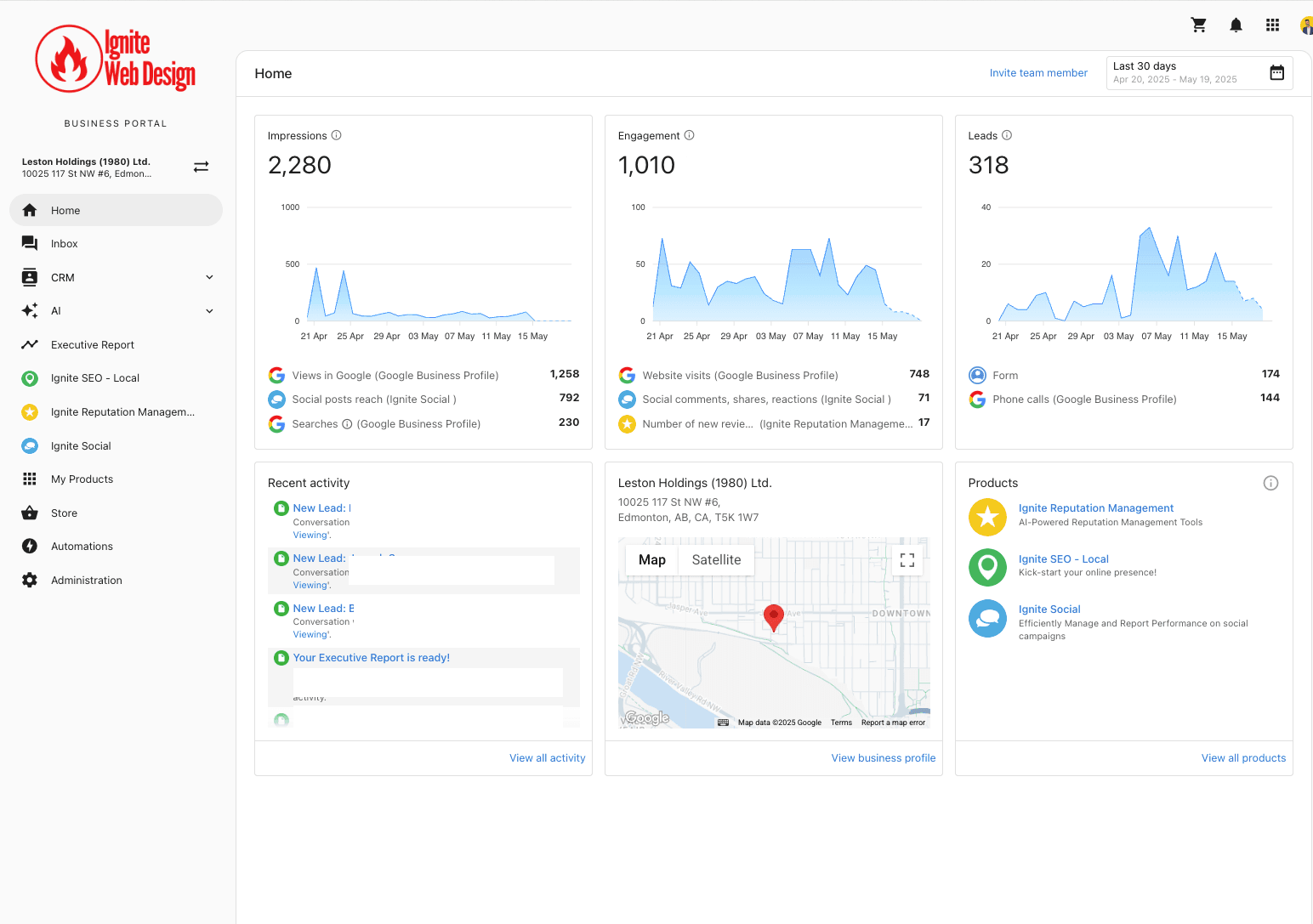
Task: Click star icon beside Number of new reviews
Action: [627, 423]
